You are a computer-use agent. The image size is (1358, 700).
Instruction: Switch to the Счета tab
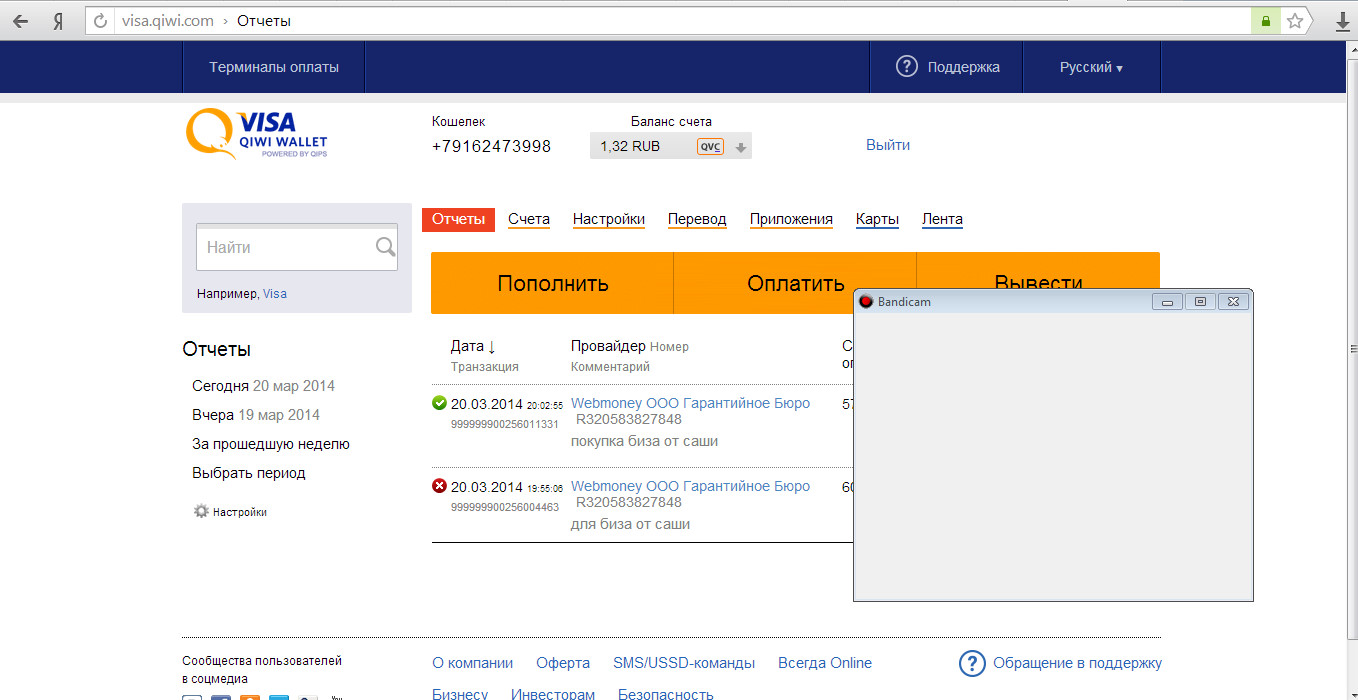coord(529,219)
